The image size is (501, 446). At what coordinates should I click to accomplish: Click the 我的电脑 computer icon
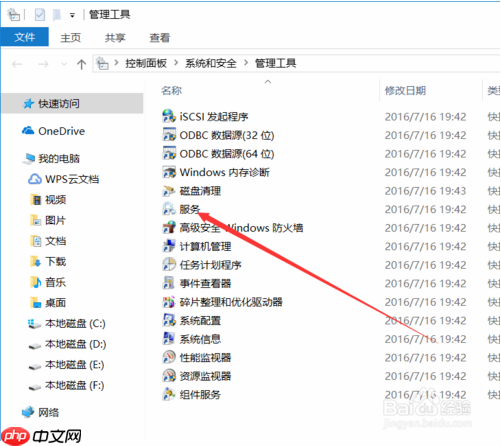tap(29, 158)
